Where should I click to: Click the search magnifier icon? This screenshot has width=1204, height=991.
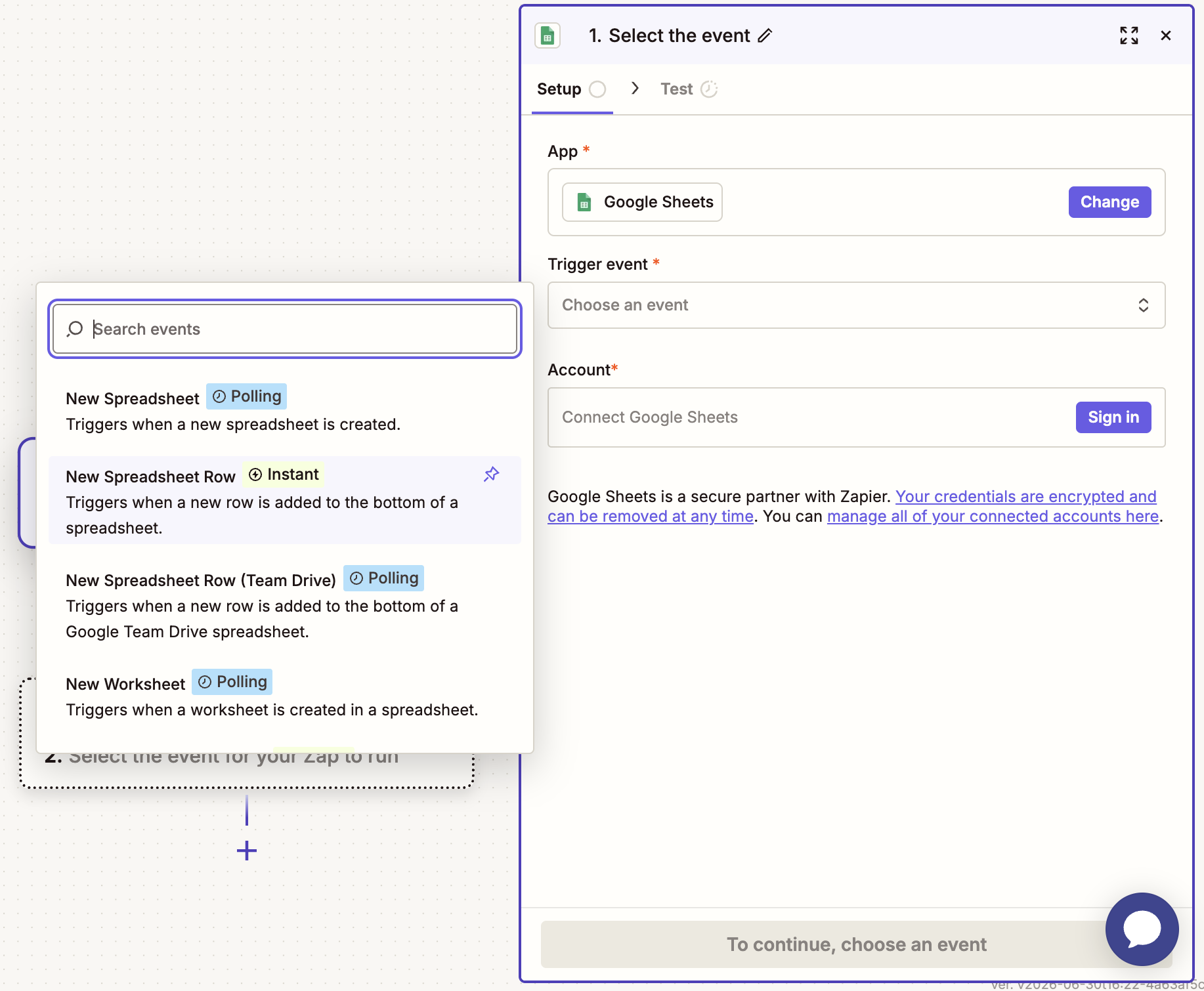[75, 329]
